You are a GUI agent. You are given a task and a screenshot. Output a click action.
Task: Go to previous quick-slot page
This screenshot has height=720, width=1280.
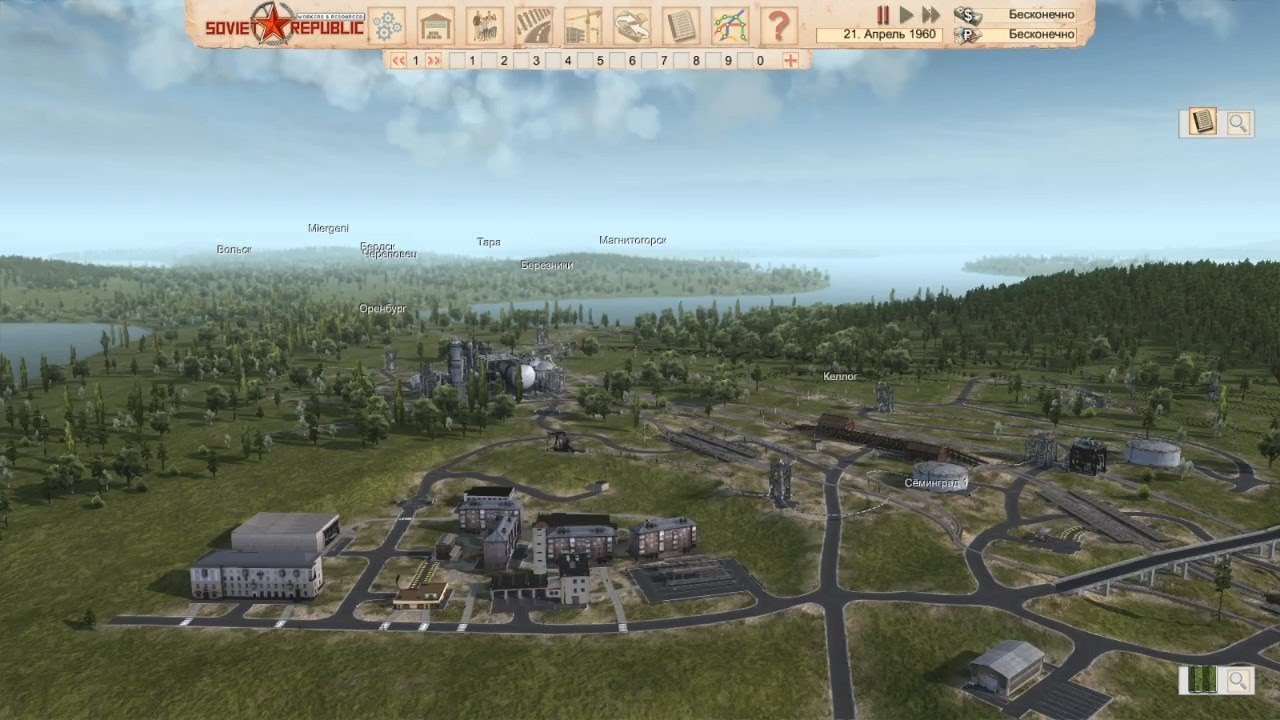pyautogui.click(x=398, y=60)
